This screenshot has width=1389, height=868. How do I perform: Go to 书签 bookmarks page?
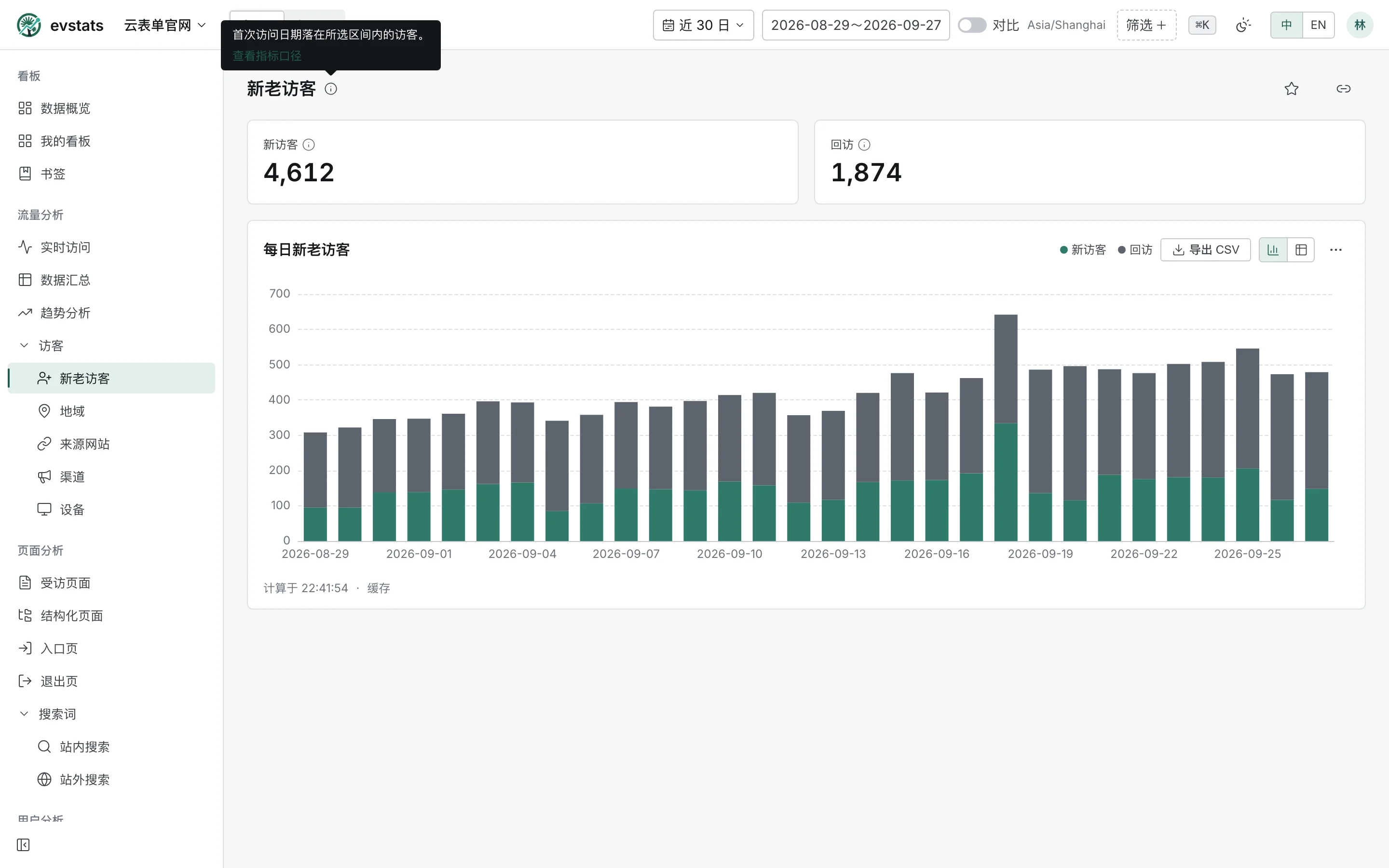coord(111,174)
